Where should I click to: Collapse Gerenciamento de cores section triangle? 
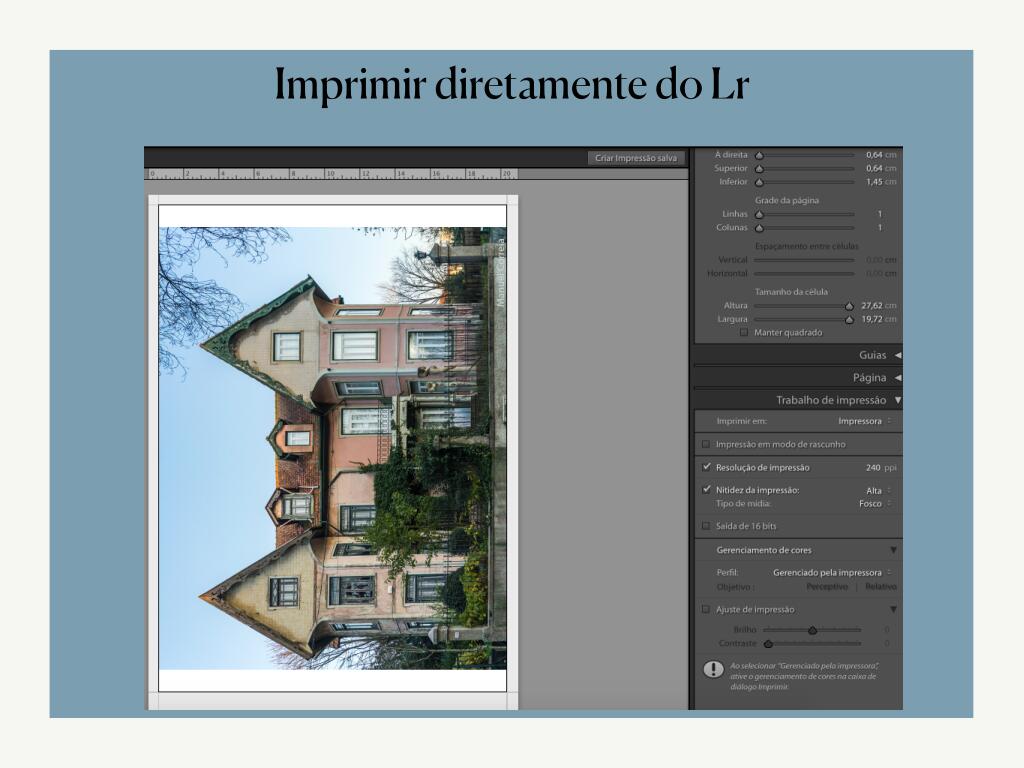[893, 550]
